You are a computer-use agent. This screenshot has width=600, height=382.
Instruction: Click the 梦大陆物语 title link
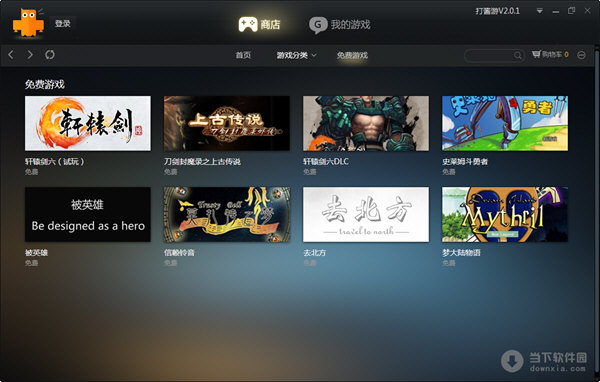coord(461,253)
